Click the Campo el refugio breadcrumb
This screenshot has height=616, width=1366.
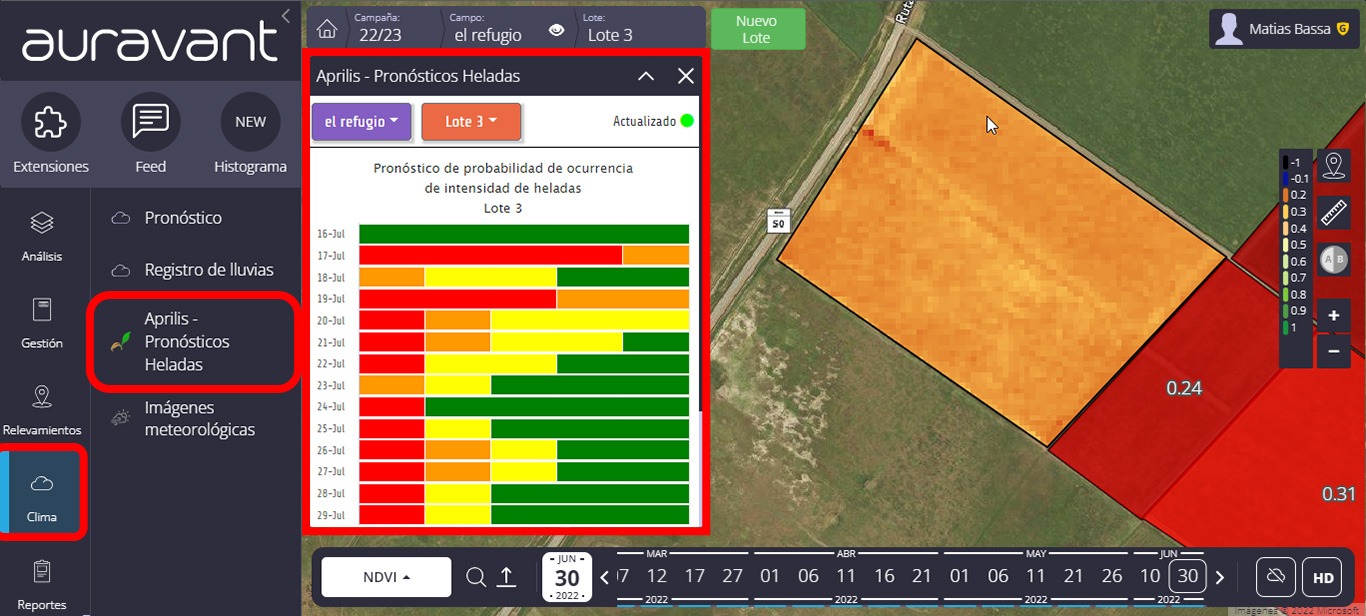(488, 29)
